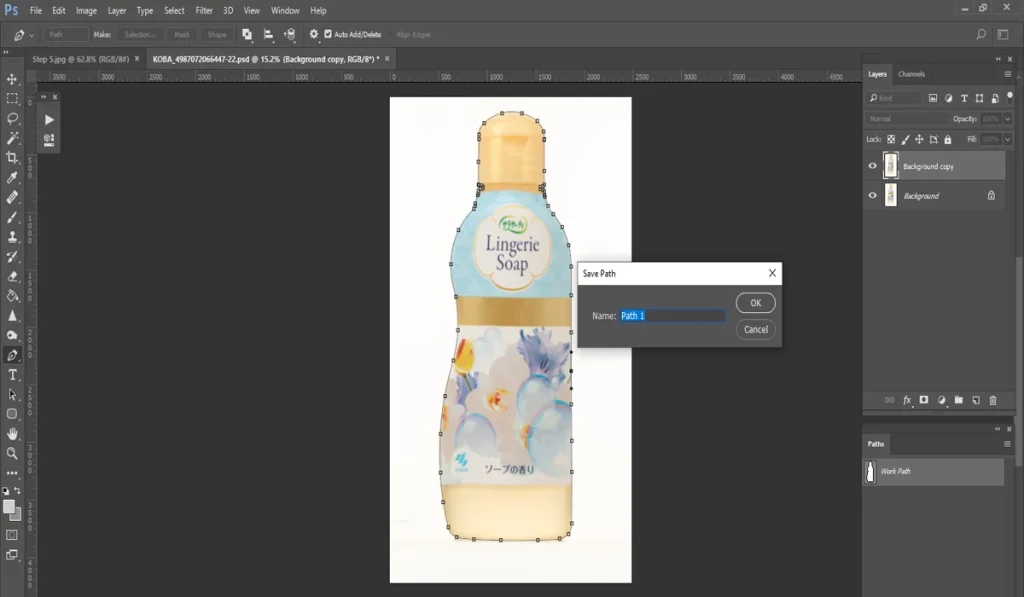Open the Pen tool preset picker
This screenshot has width=1024, height=597.
tap(23, 35)
